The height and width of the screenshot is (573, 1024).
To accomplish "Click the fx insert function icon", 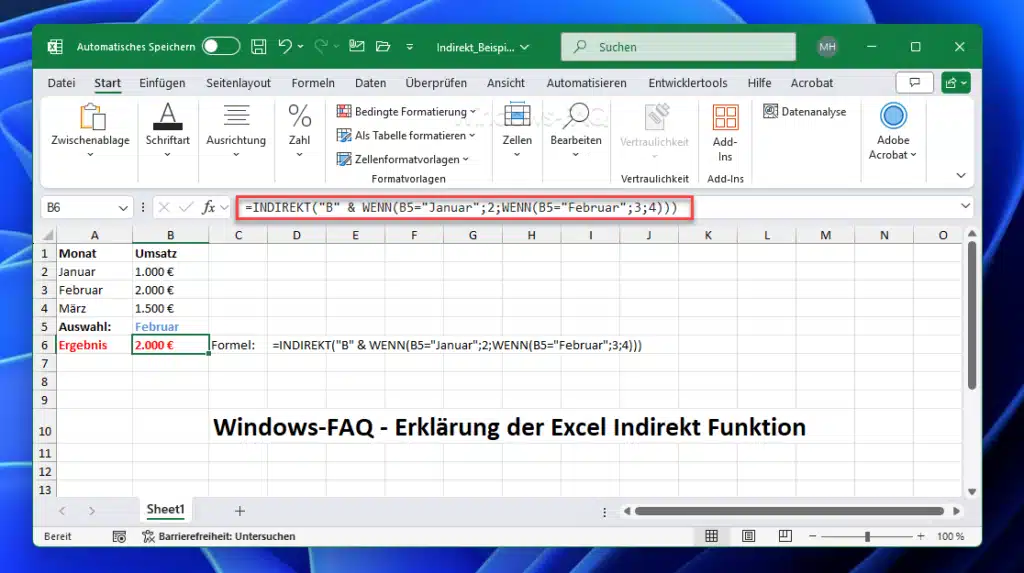I will coord(209,208).
